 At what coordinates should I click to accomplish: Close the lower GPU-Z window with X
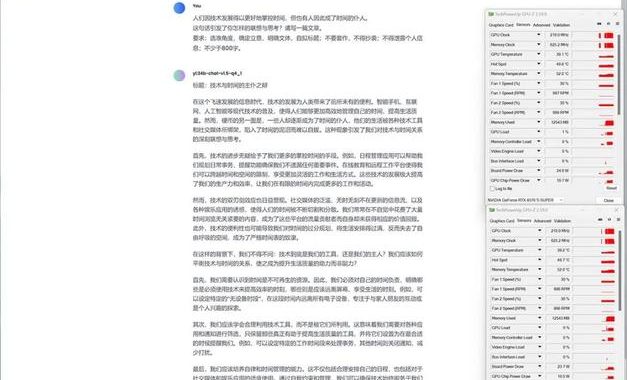tap(617, 210)
